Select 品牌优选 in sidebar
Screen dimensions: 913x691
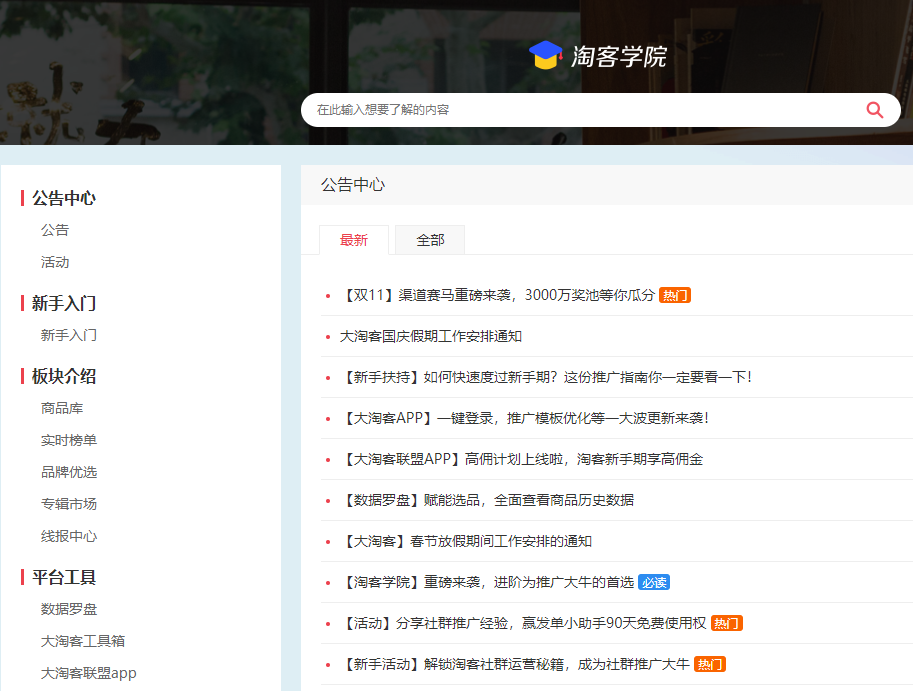[69, 472]
